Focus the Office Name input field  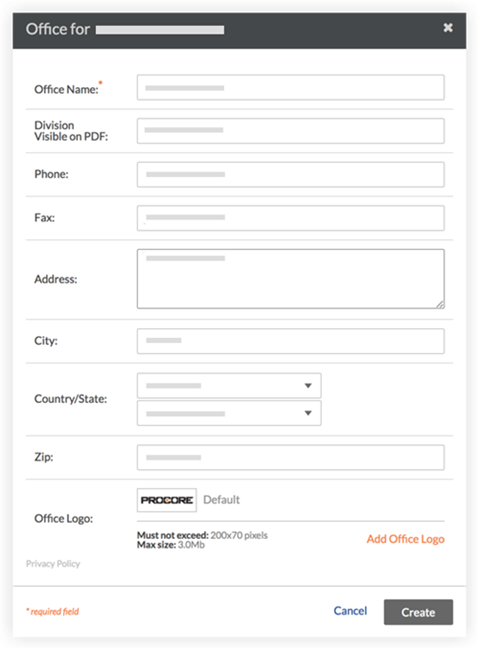pyautogui.click(x=291, y=87)
